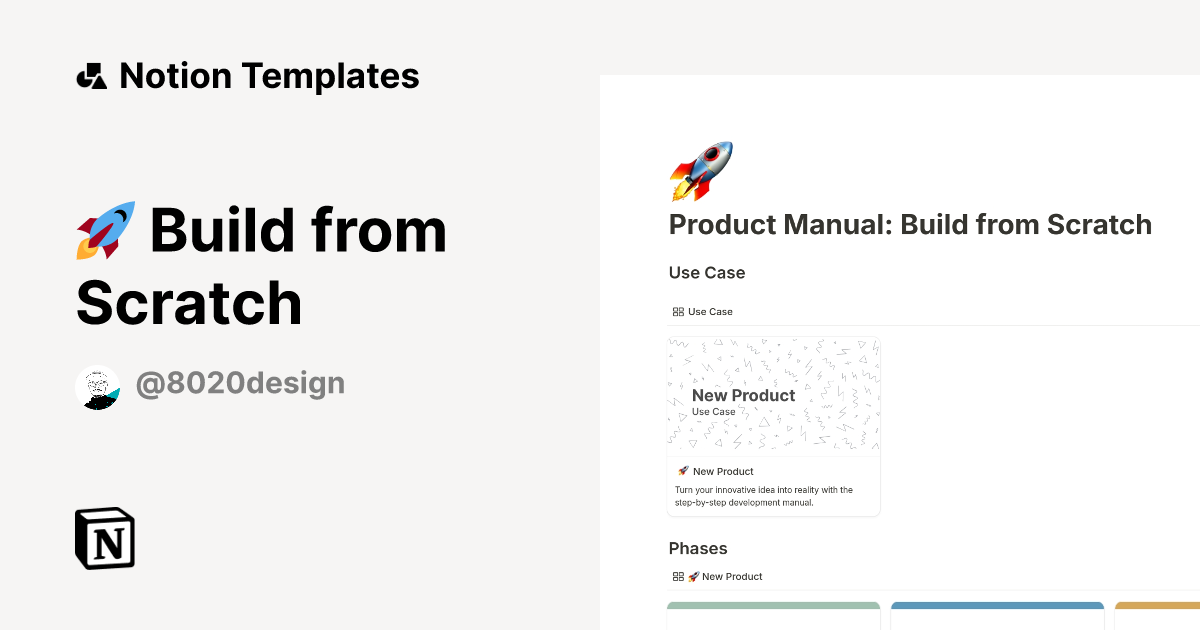The height and width of the screenshot is (630, 1200).
Task: Click the Notion Templates logo icon
Action: coord(92,75)
